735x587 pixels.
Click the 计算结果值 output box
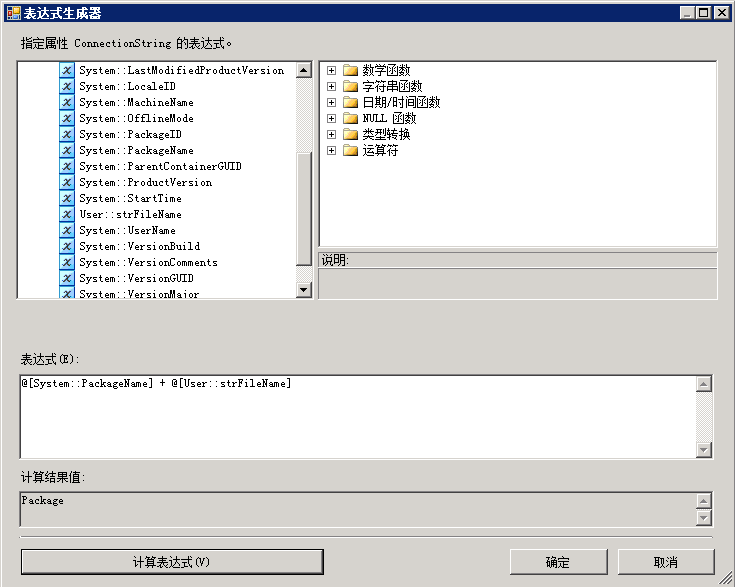[359, 509]
